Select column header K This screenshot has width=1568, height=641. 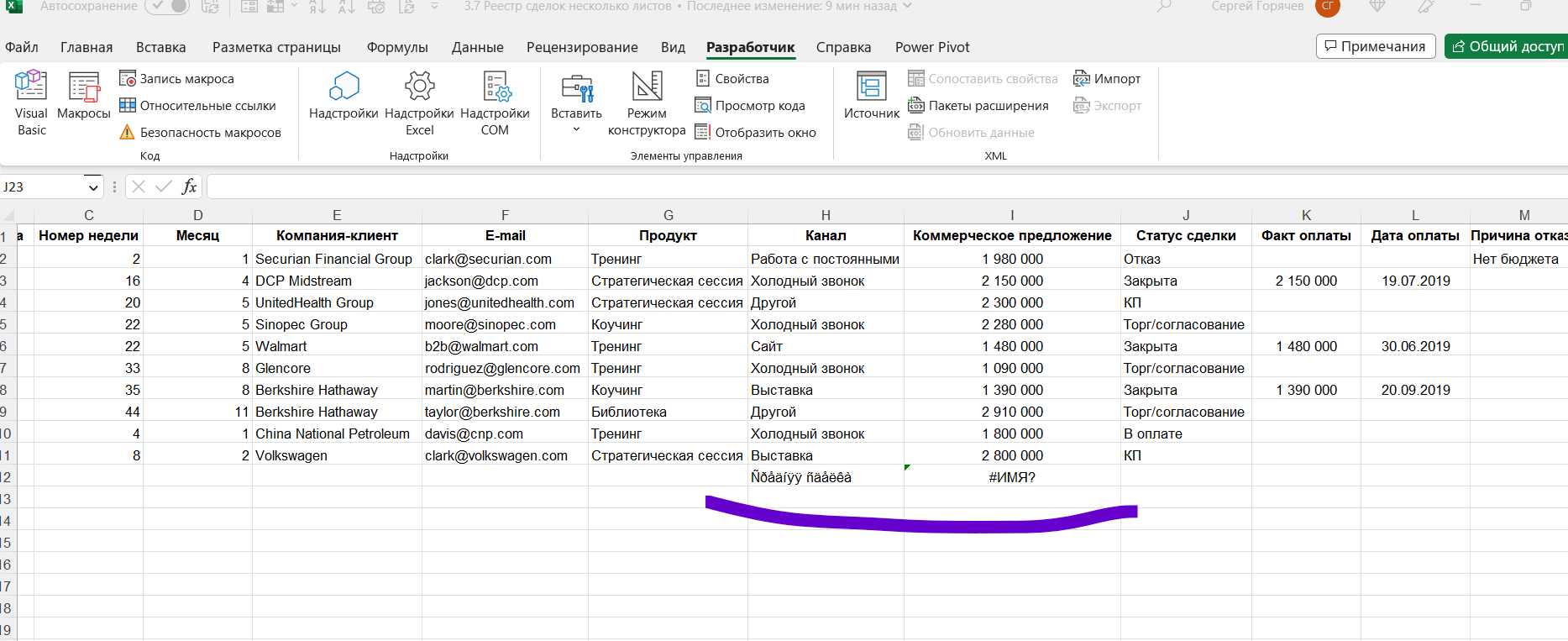[x=1306, y=215]
